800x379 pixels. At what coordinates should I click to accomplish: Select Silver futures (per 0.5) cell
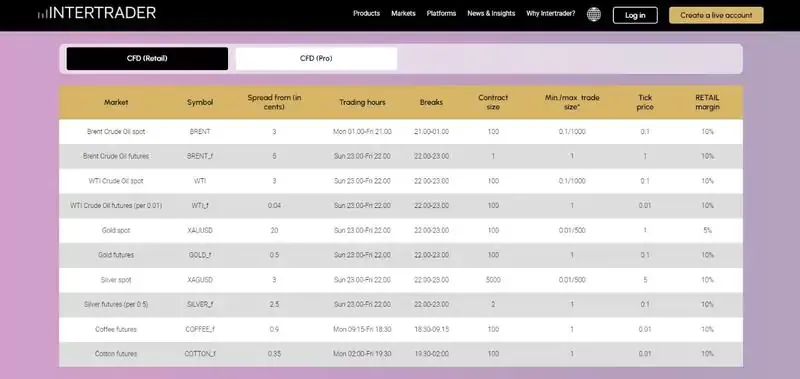[x=116, y=305]
